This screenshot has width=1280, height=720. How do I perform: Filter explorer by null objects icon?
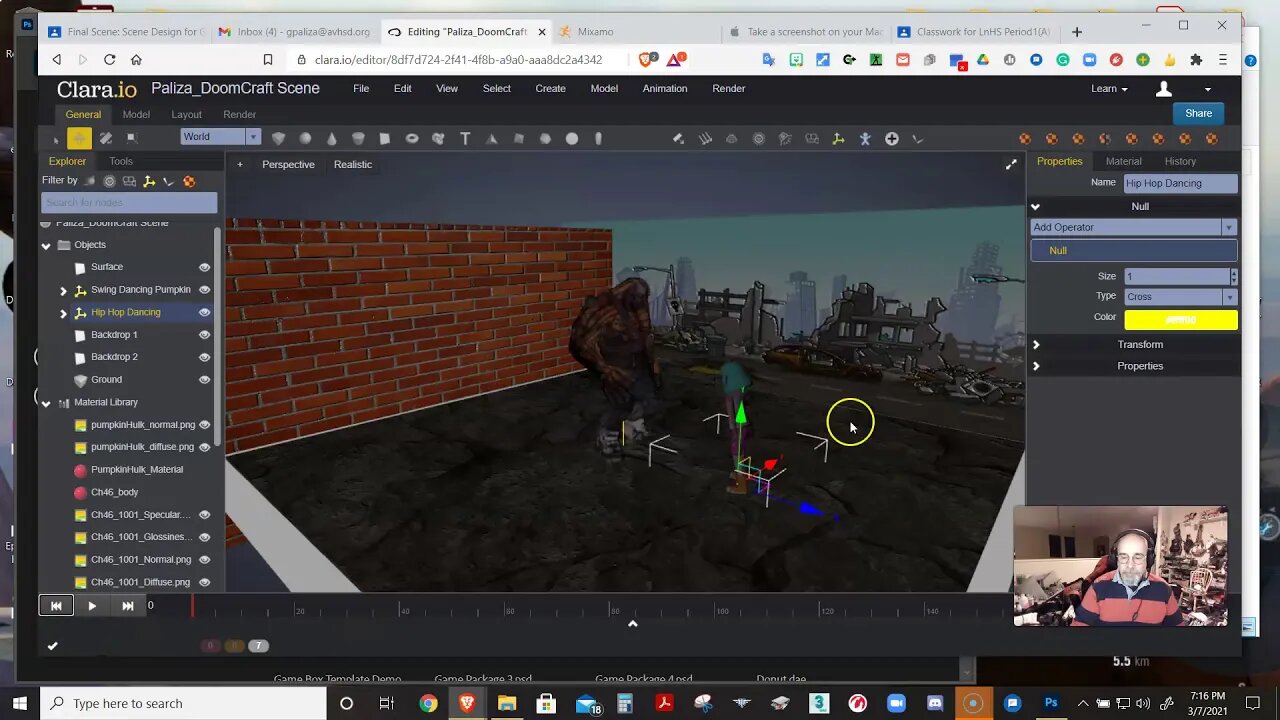[149, 181]
